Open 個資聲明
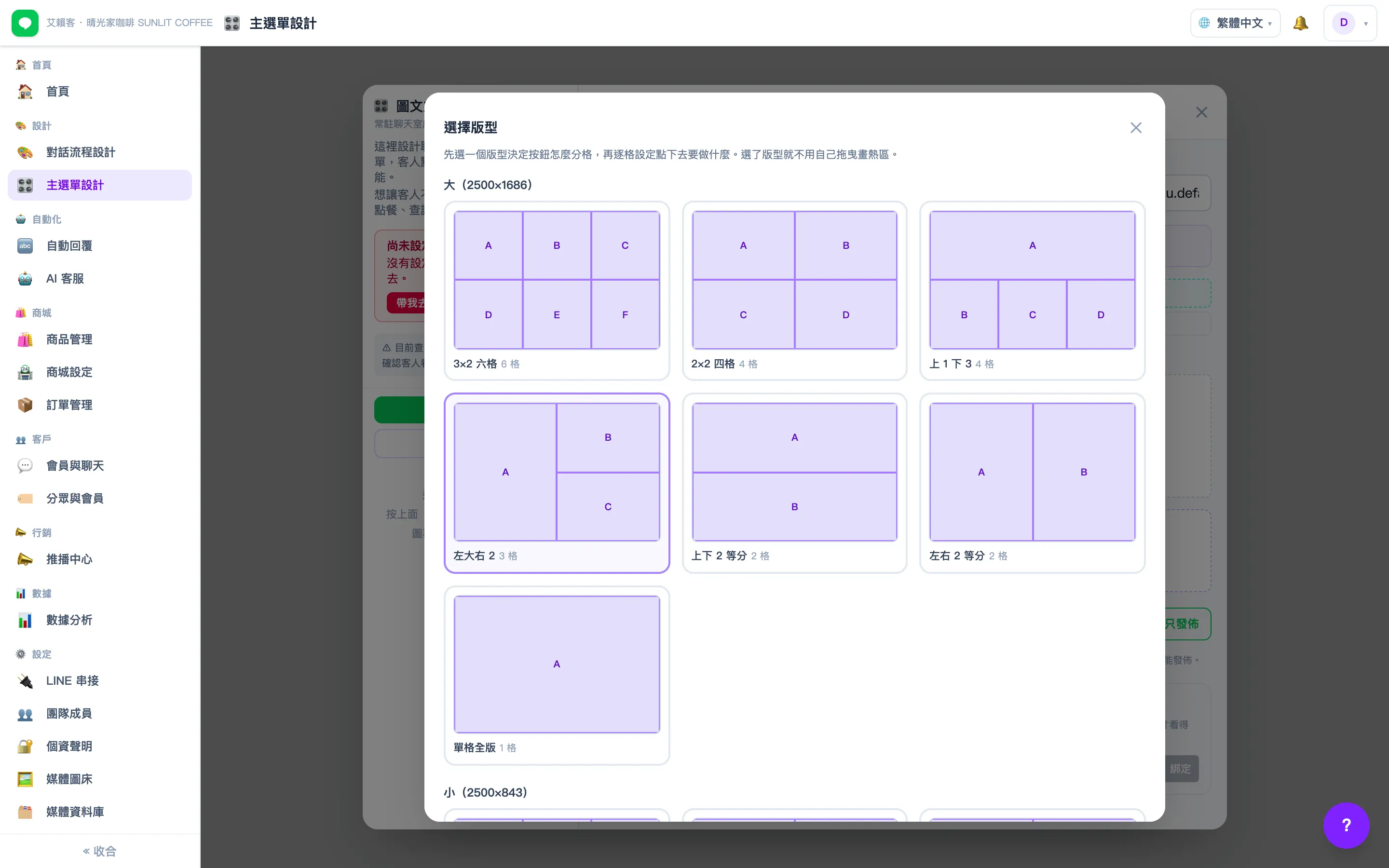This screenshot has height=868, width=1389. [x=100, y=747]
